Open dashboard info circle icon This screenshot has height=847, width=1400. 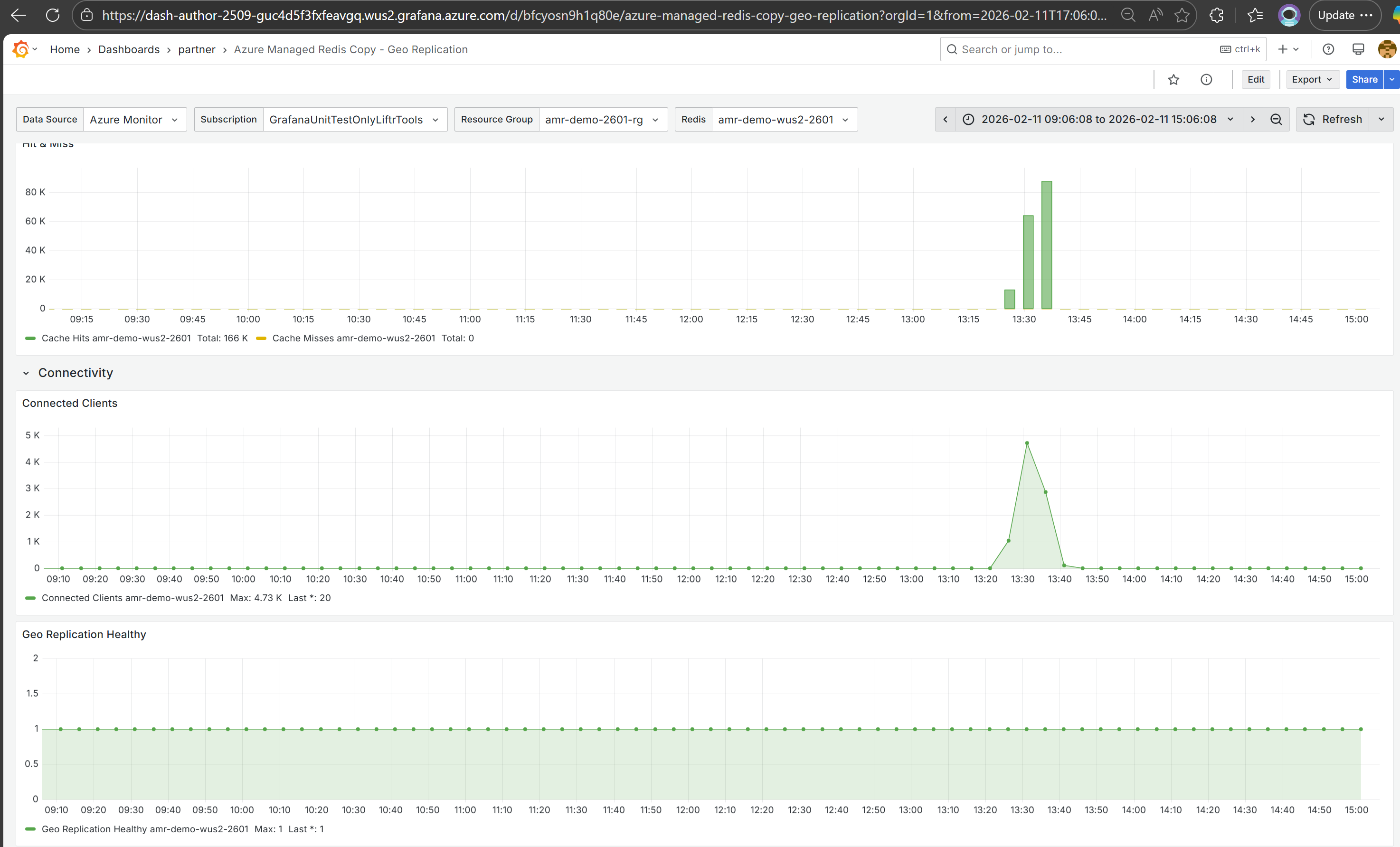(x=1206, y=80)
